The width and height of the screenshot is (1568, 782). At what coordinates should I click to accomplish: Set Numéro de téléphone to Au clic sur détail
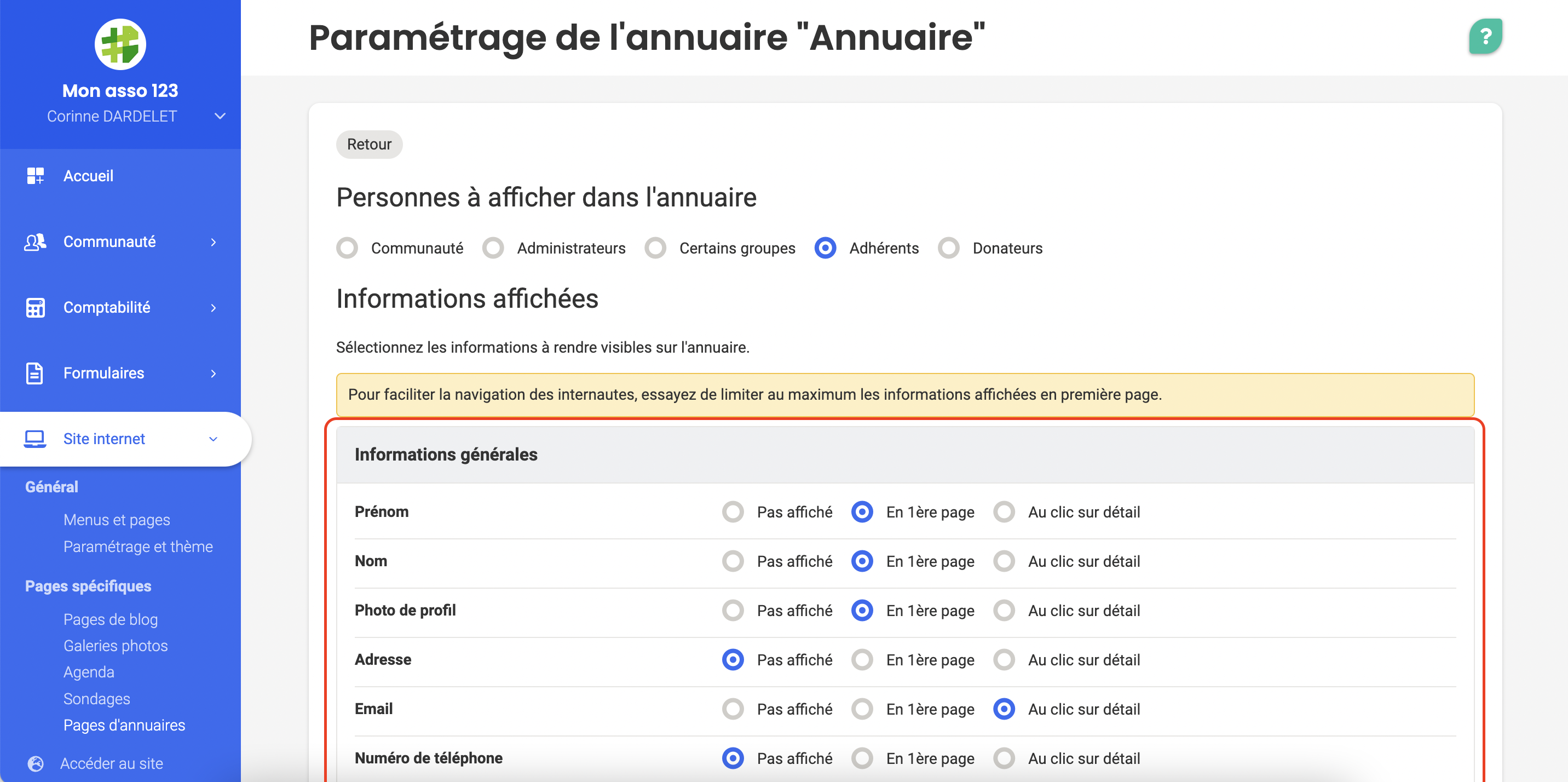(1004, 758)
